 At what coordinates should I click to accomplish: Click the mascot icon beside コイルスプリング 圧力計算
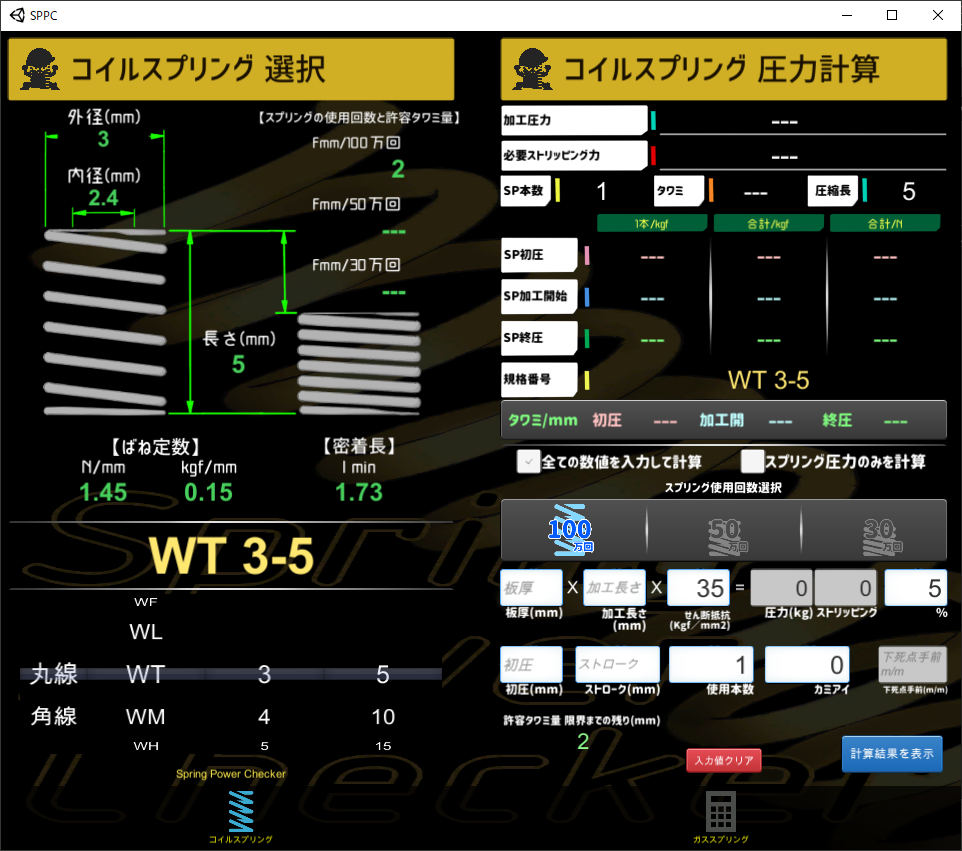(x=533, y=69)
